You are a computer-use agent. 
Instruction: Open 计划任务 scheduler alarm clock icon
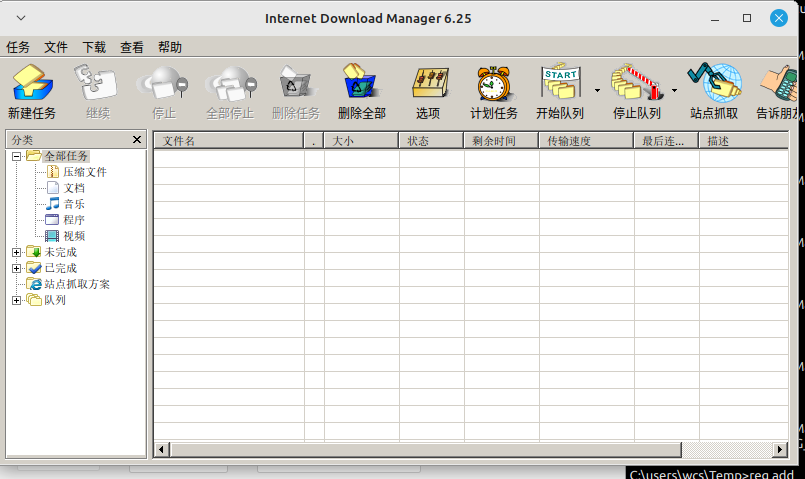pos(493,83)
